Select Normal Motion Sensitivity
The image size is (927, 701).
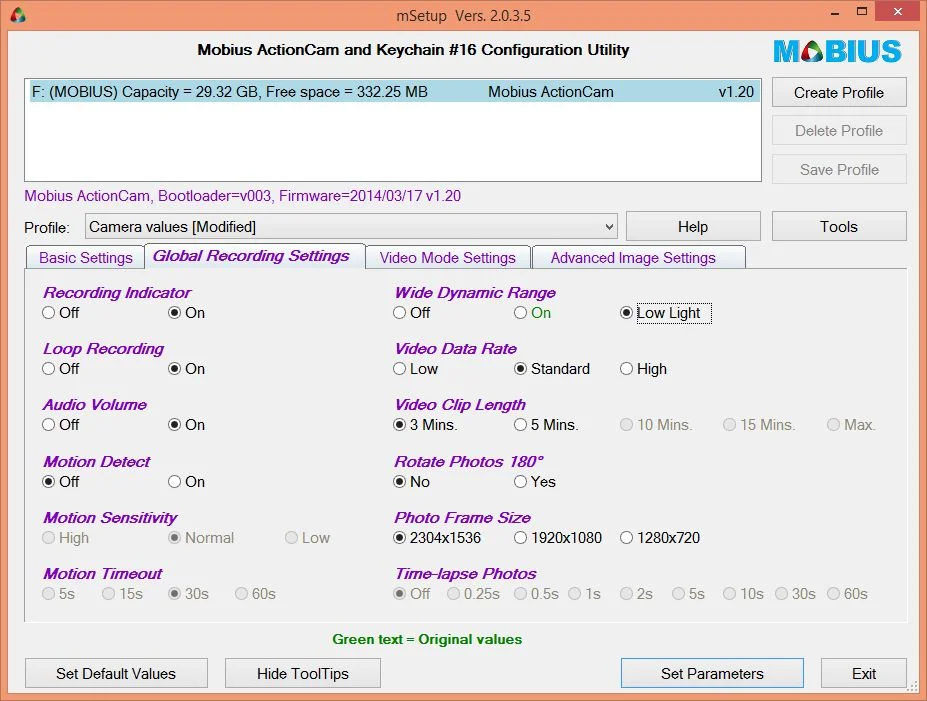tap(202, 538)
